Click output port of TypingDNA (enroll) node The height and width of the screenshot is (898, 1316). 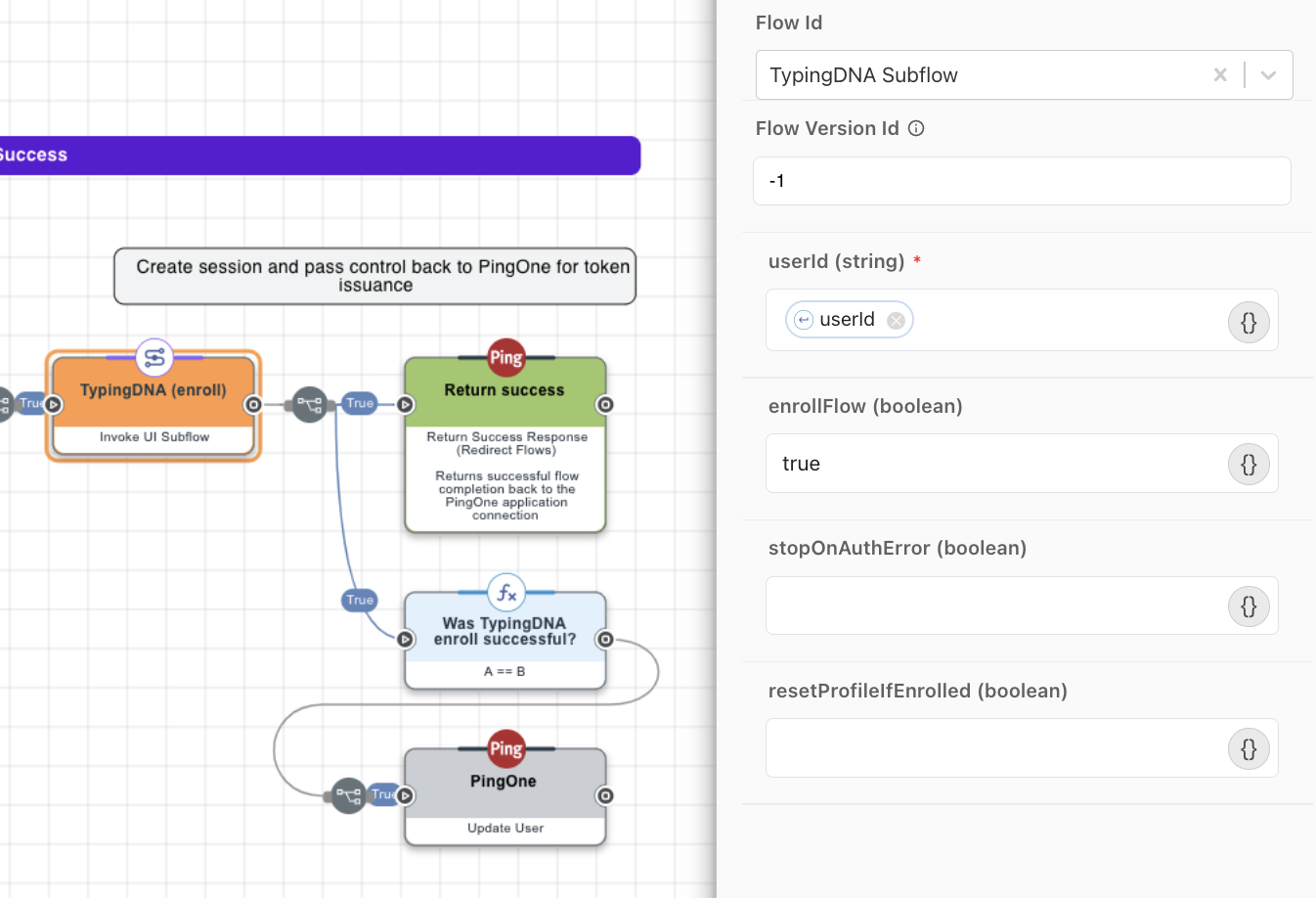pos(253,404)
